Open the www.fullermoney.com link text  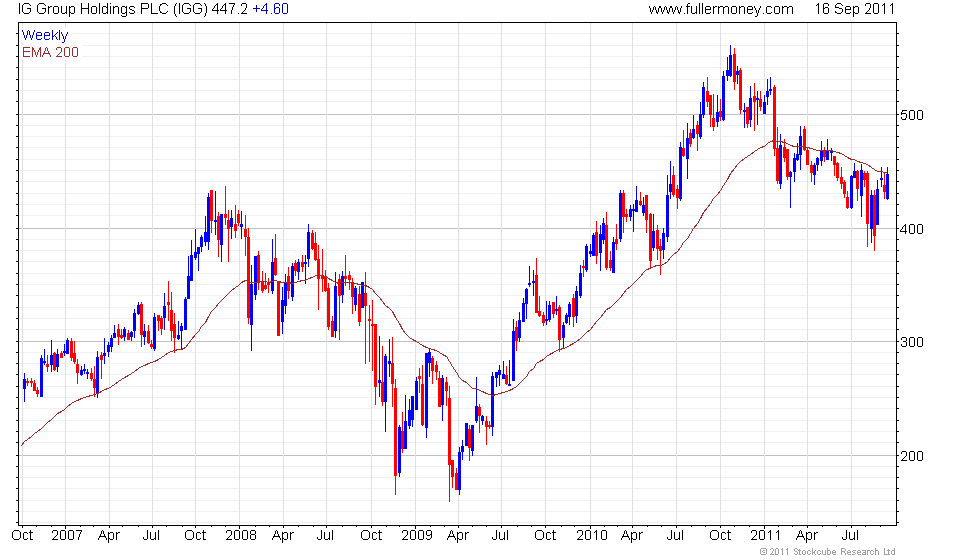tap(721, 9)
